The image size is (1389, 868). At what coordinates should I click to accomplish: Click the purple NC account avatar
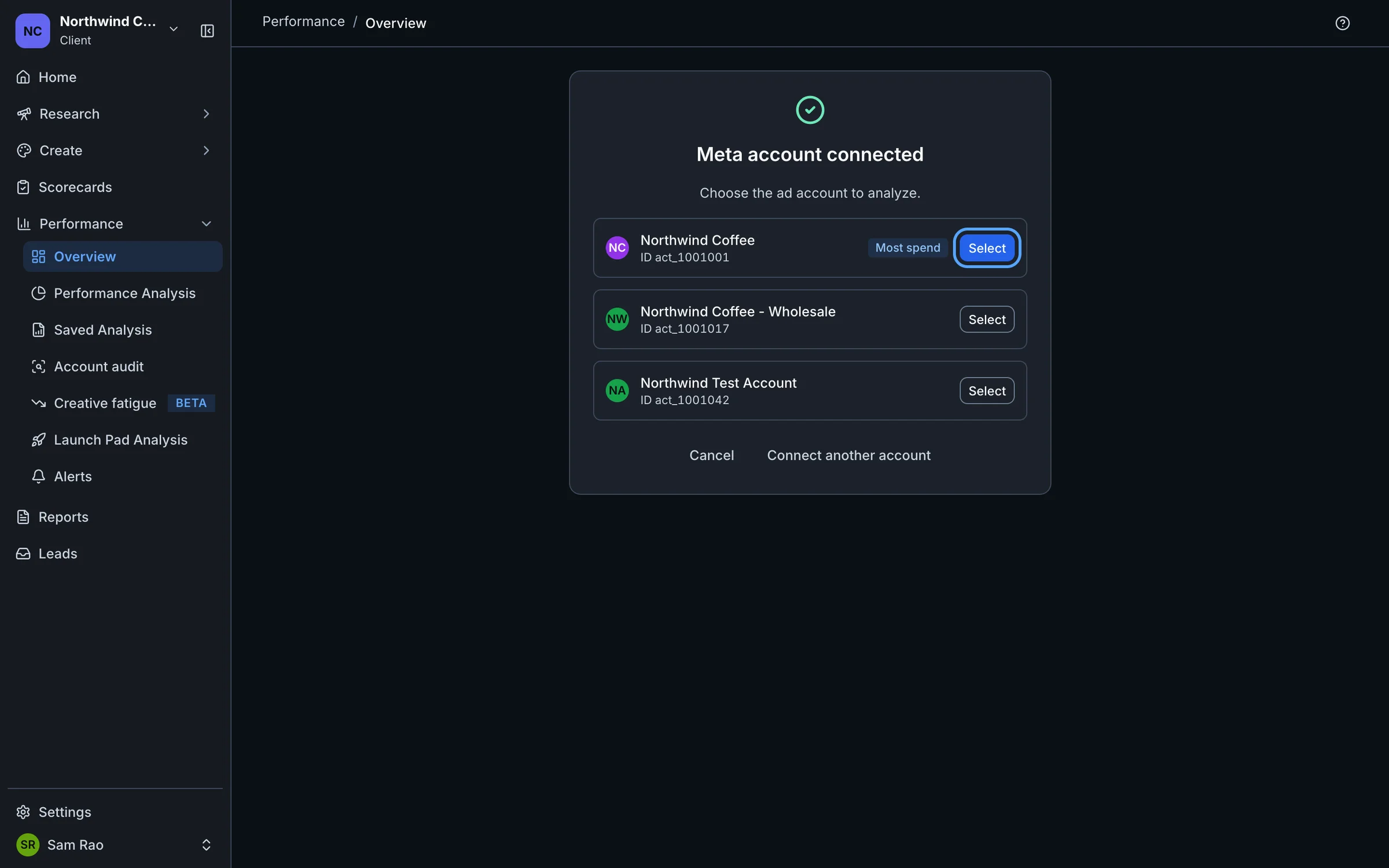(x=617, y=248)
